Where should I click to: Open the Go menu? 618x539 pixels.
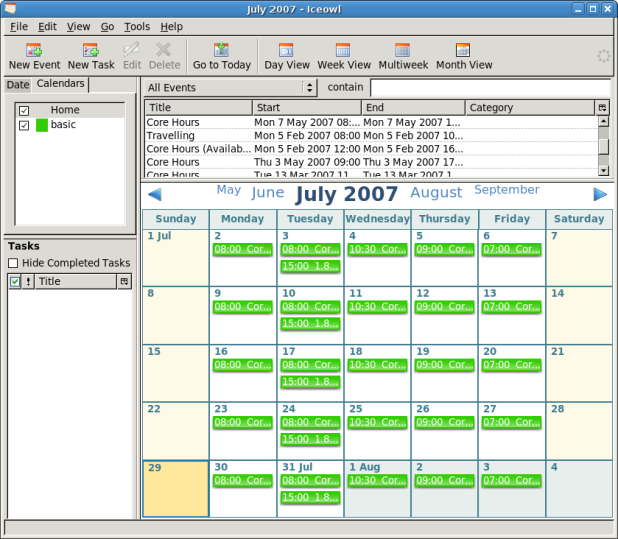(107, 26)
